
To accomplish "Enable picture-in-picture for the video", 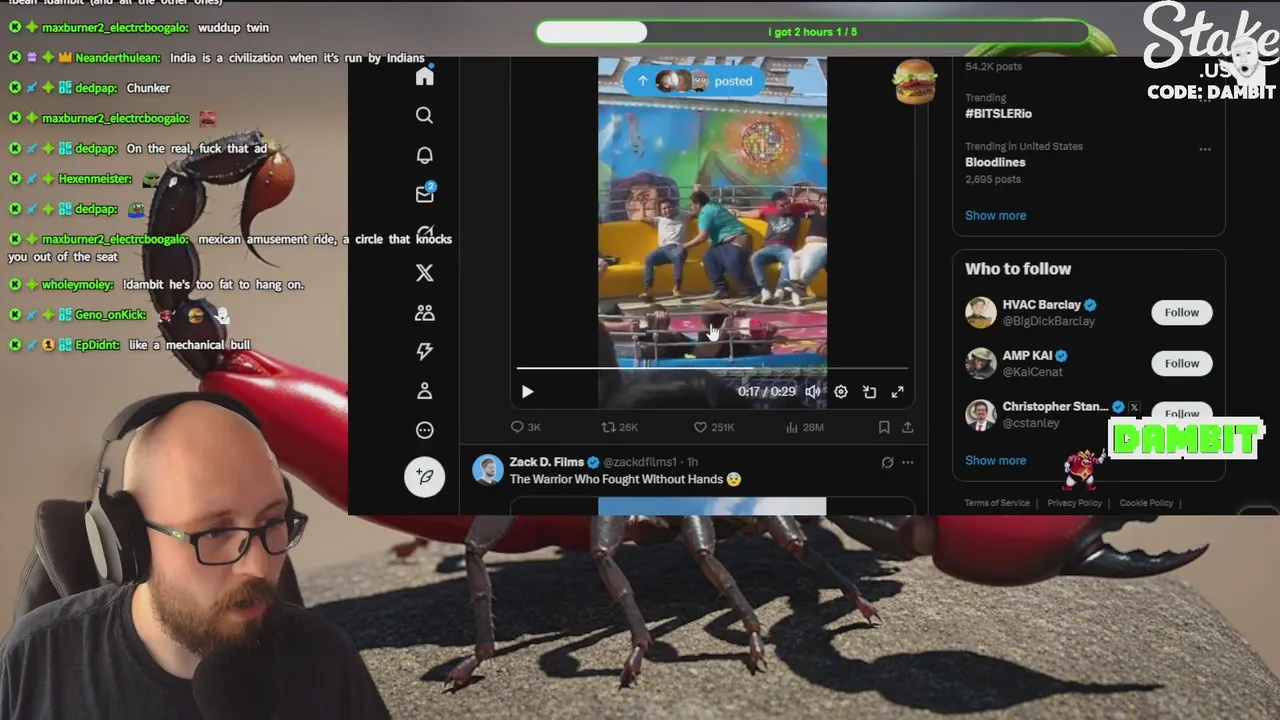I will click(x=869, y=392).
